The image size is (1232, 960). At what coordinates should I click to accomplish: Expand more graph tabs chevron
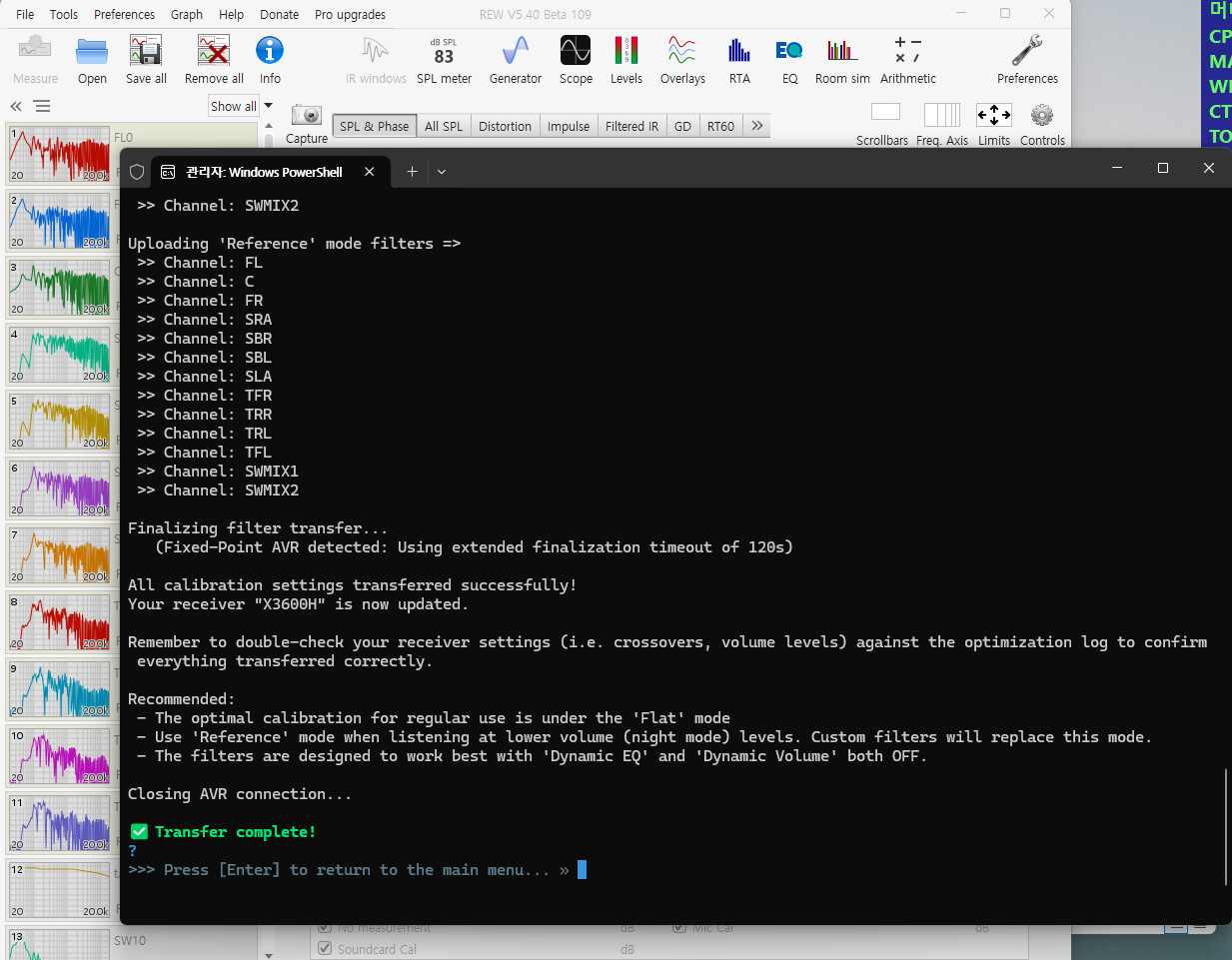point(757,126)
